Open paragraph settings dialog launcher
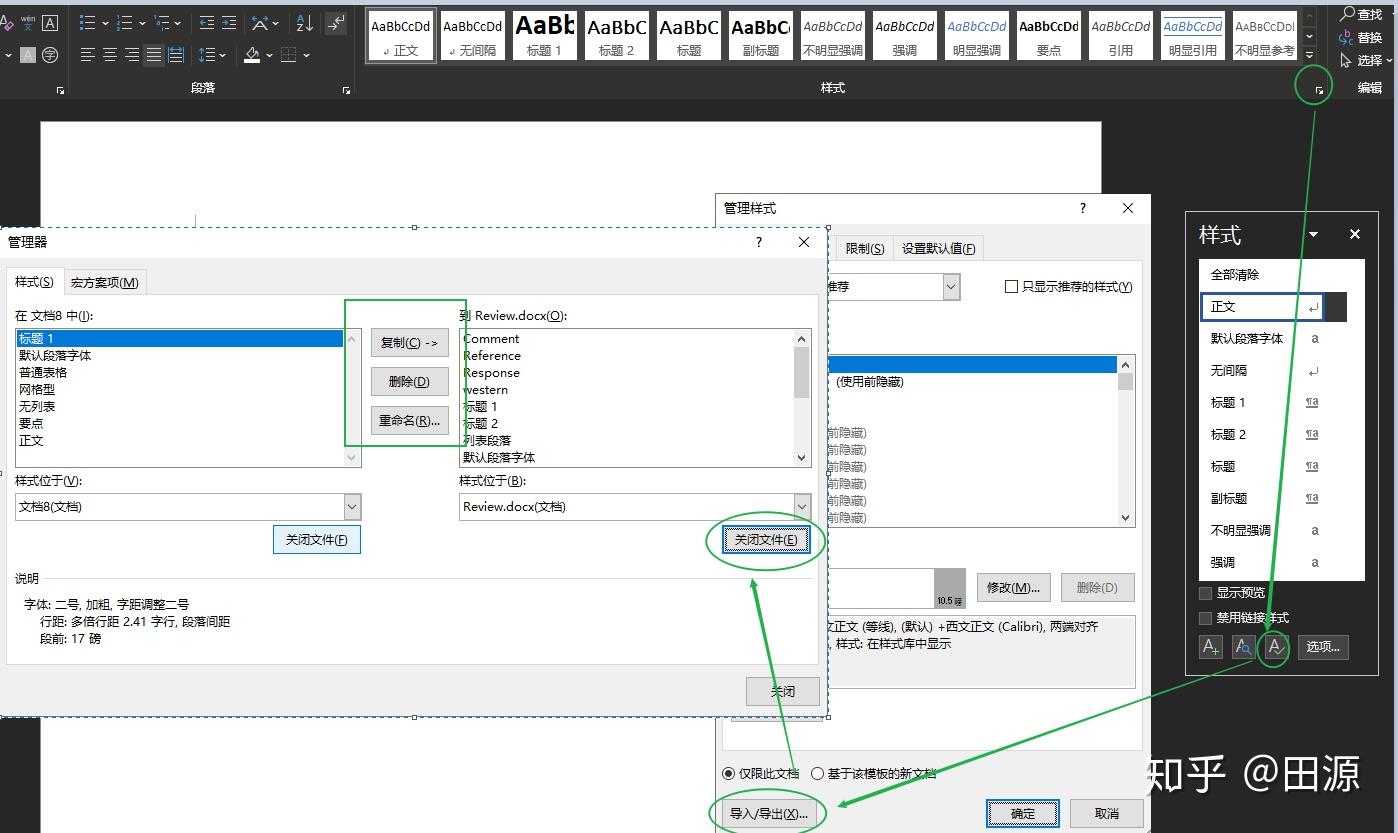Viewport: 1398px width, 833px height. point(346,90)
